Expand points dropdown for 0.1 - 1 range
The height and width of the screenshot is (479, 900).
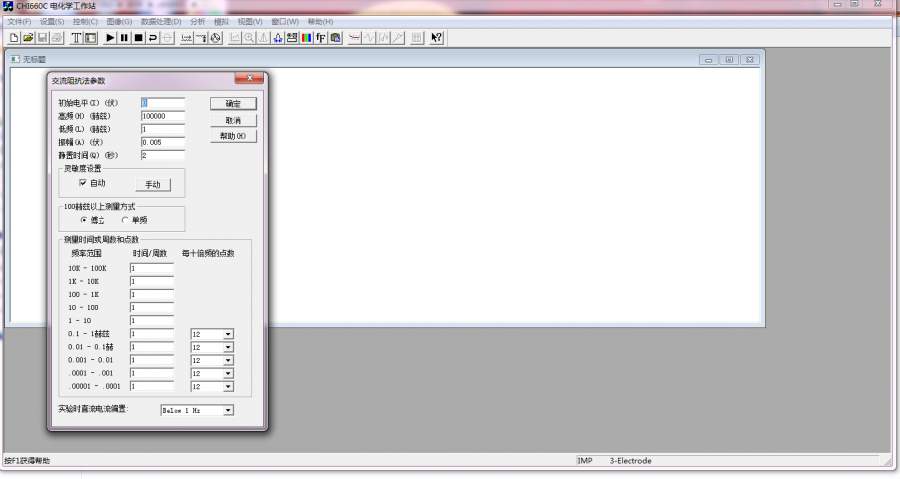[228, 334]
